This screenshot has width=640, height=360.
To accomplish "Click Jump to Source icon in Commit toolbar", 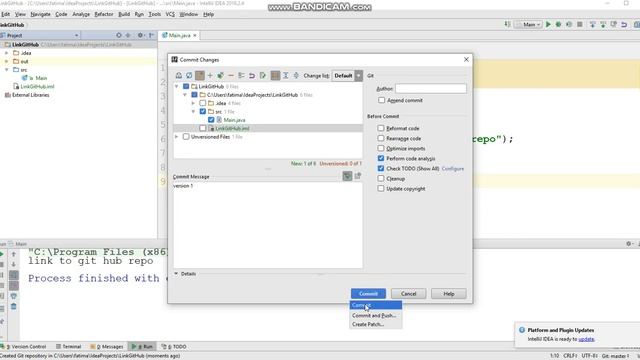I will point(262,76).
